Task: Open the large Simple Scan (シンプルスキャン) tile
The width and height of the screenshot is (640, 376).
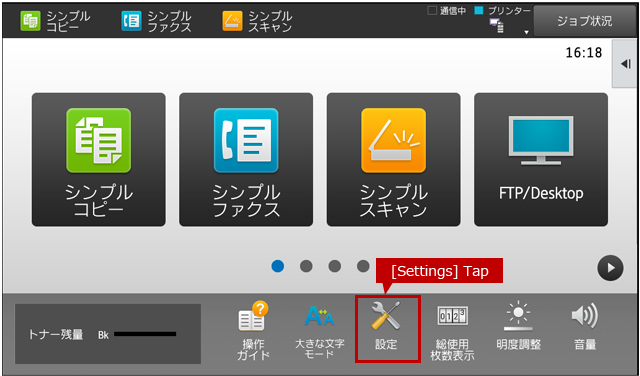Action: point(393,160)
